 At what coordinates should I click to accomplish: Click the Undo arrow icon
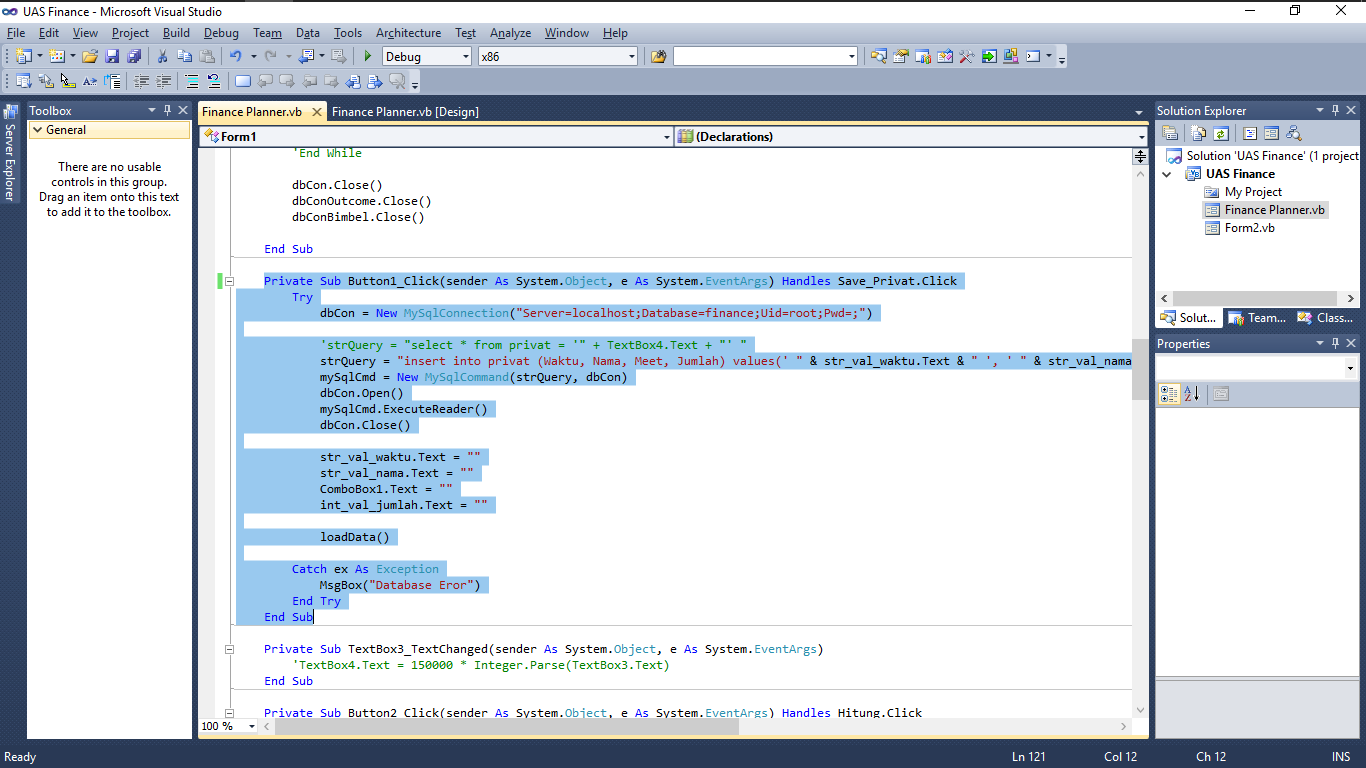(235, 57)
